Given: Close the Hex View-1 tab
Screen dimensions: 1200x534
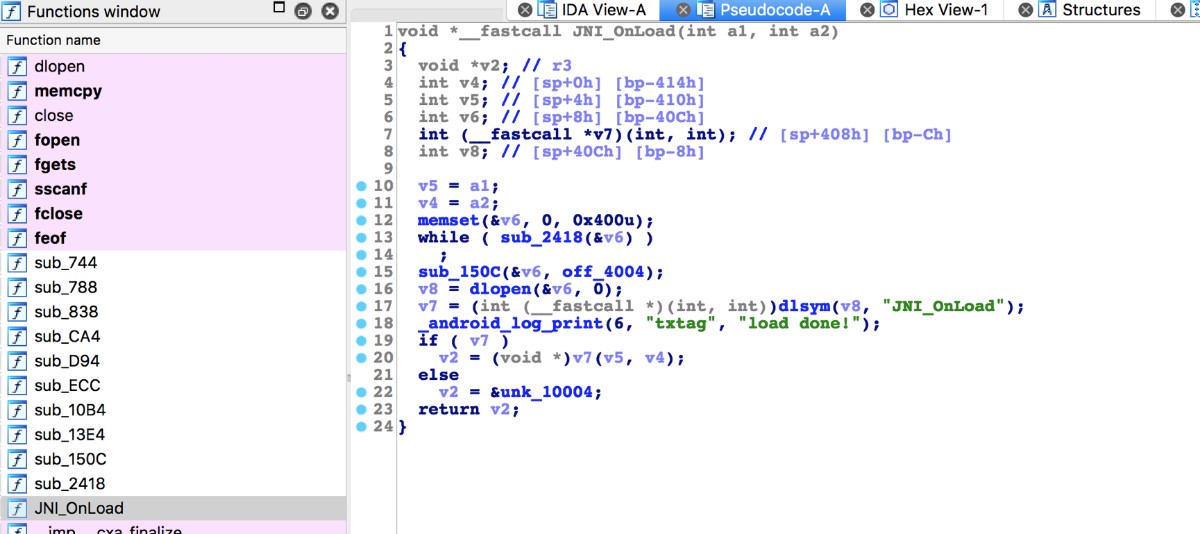Looking at the screenshot, I should pos(866,10).
